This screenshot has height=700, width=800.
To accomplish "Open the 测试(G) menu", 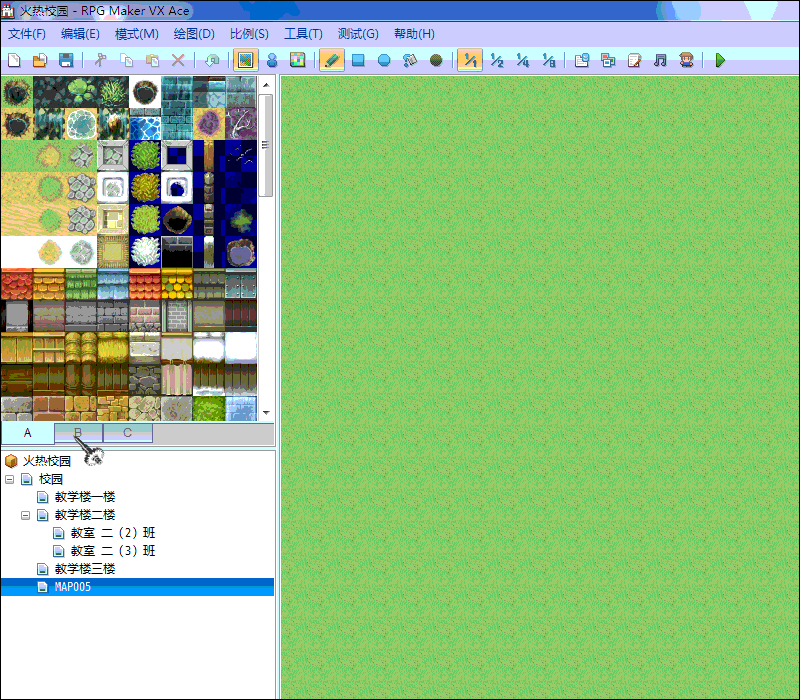I will (x=358, y=34).
